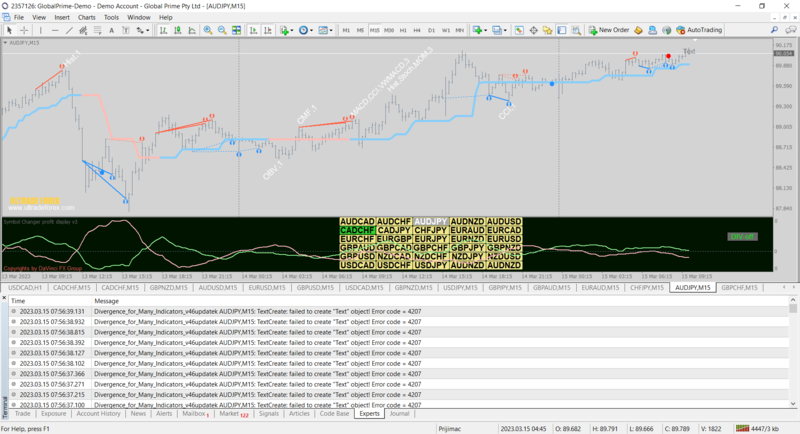Switch to the GBPCHF,M15 chart tab

click(739, 288)
